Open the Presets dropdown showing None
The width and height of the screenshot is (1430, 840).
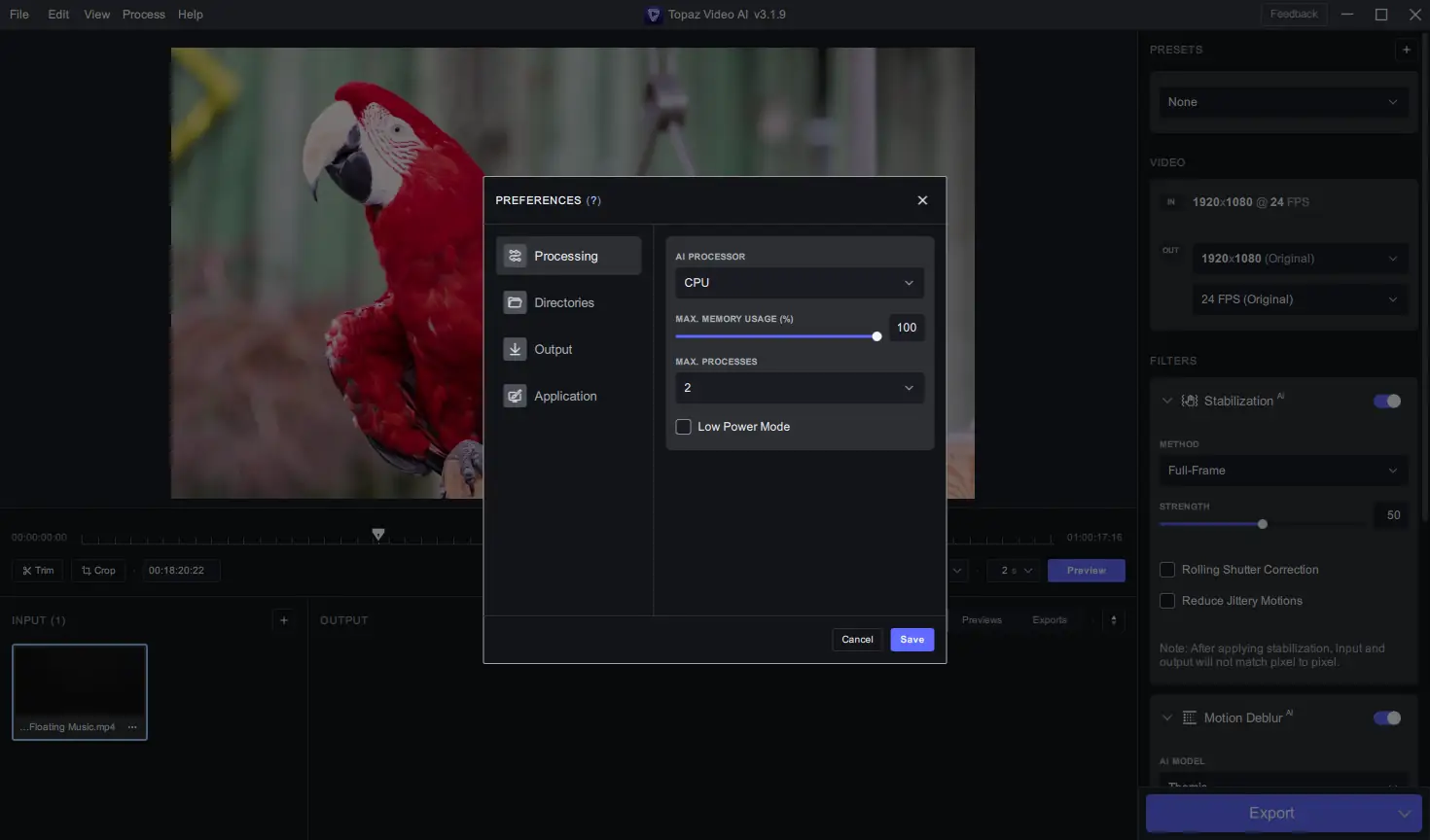coord(1283,102)
